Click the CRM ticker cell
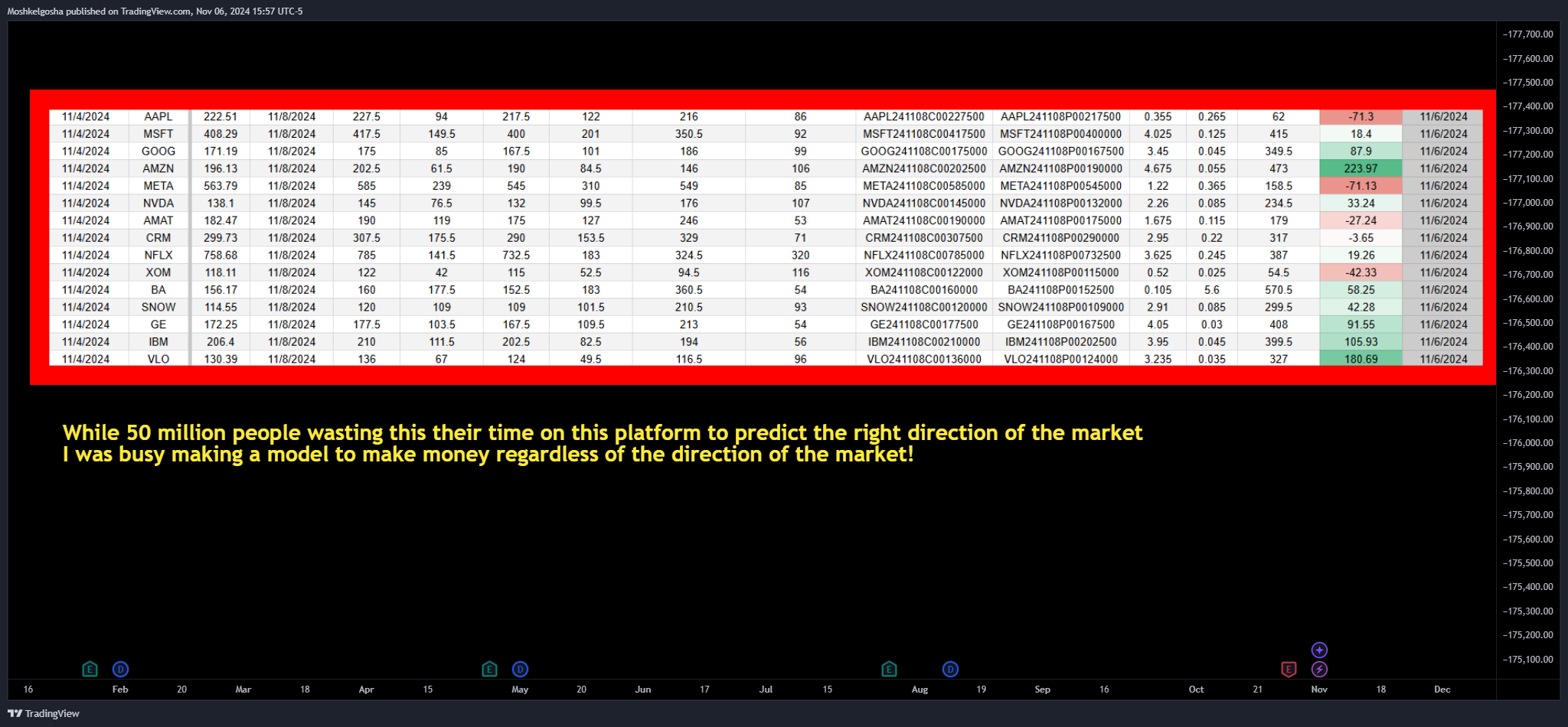 158,238
